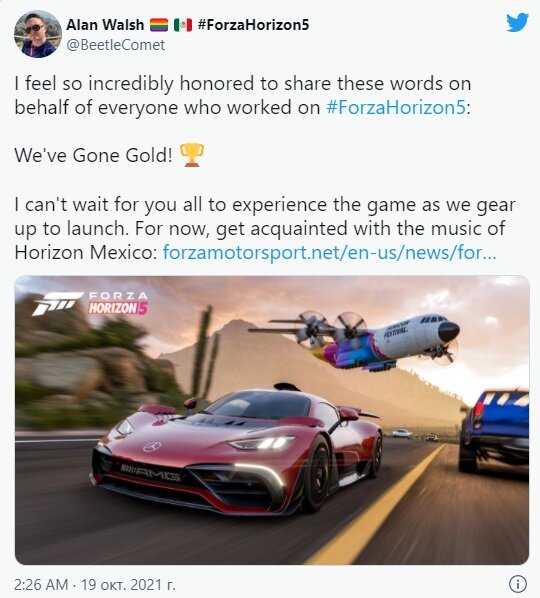Click the tweet's first sentence text
Image resolution: width=540 pixels, height=598 pixels.
pos(243,95)
